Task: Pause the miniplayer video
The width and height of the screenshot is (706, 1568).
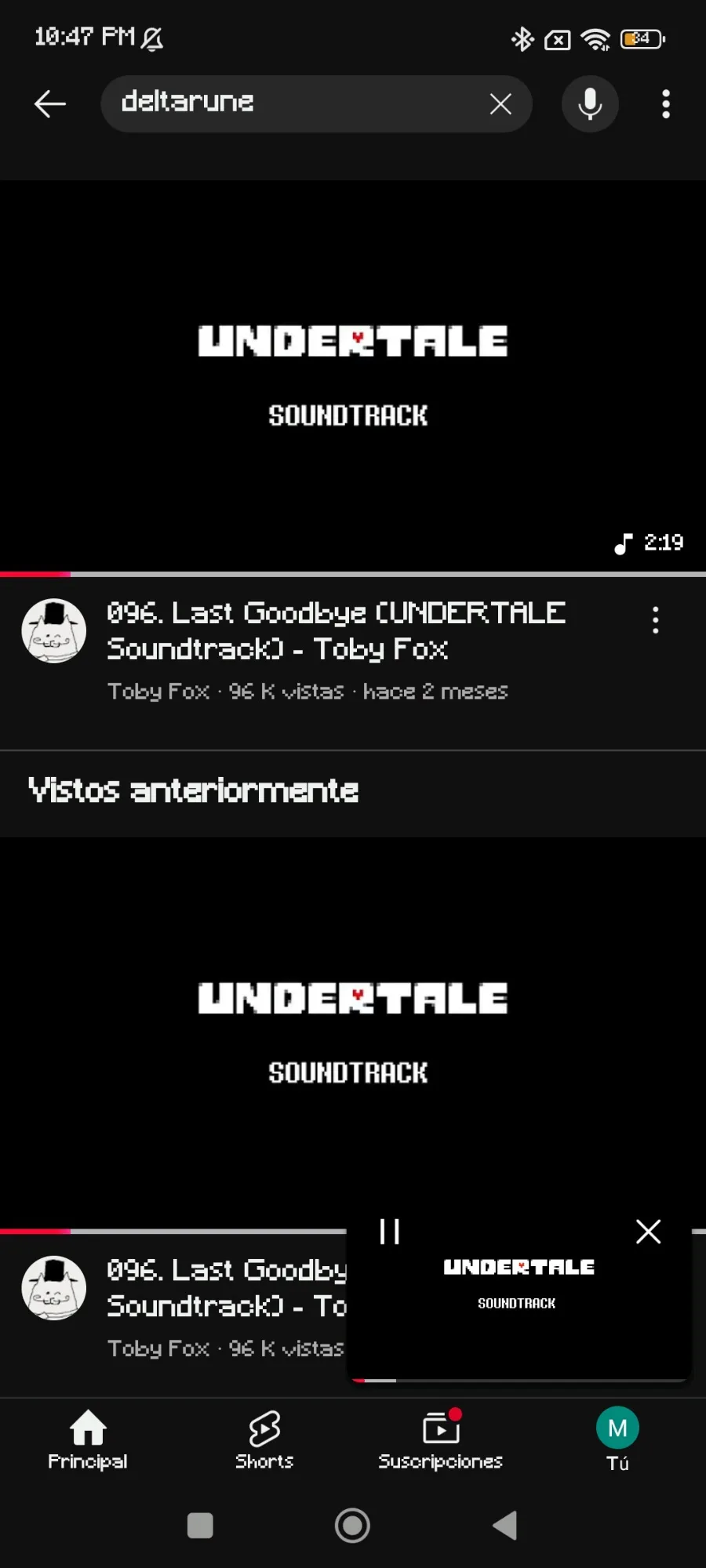Action: coord(390,1231)
